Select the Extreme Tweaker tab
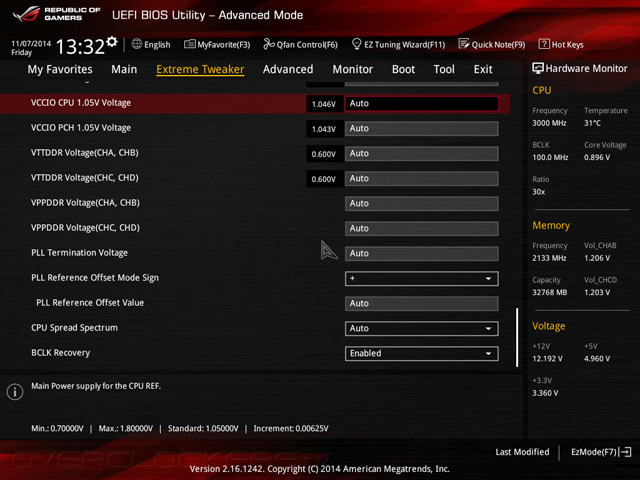 200,69
